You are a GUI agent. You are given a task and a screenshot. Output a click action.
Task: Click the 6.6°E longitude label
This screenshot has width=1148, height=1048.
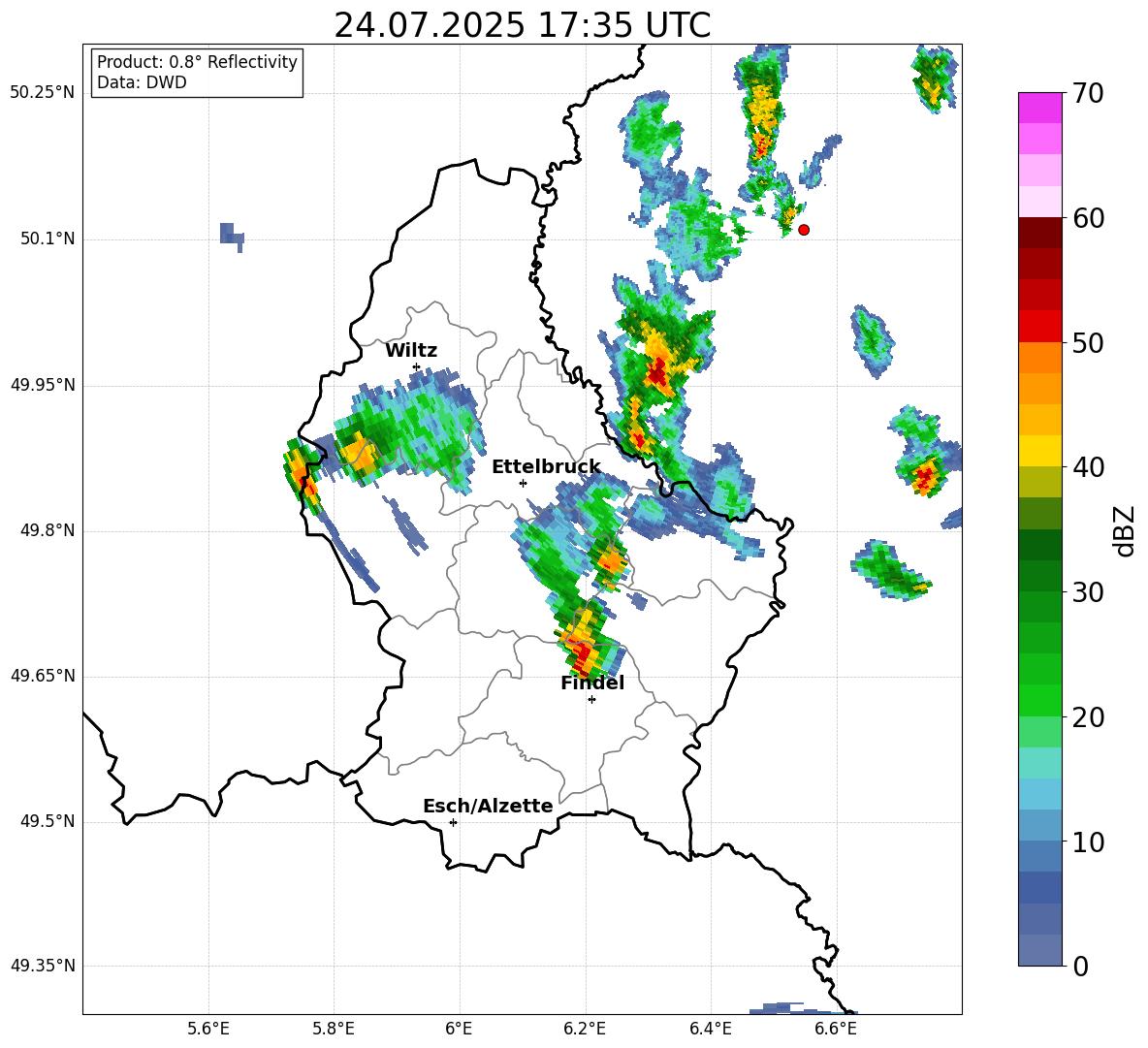[x=836, y=1029]
